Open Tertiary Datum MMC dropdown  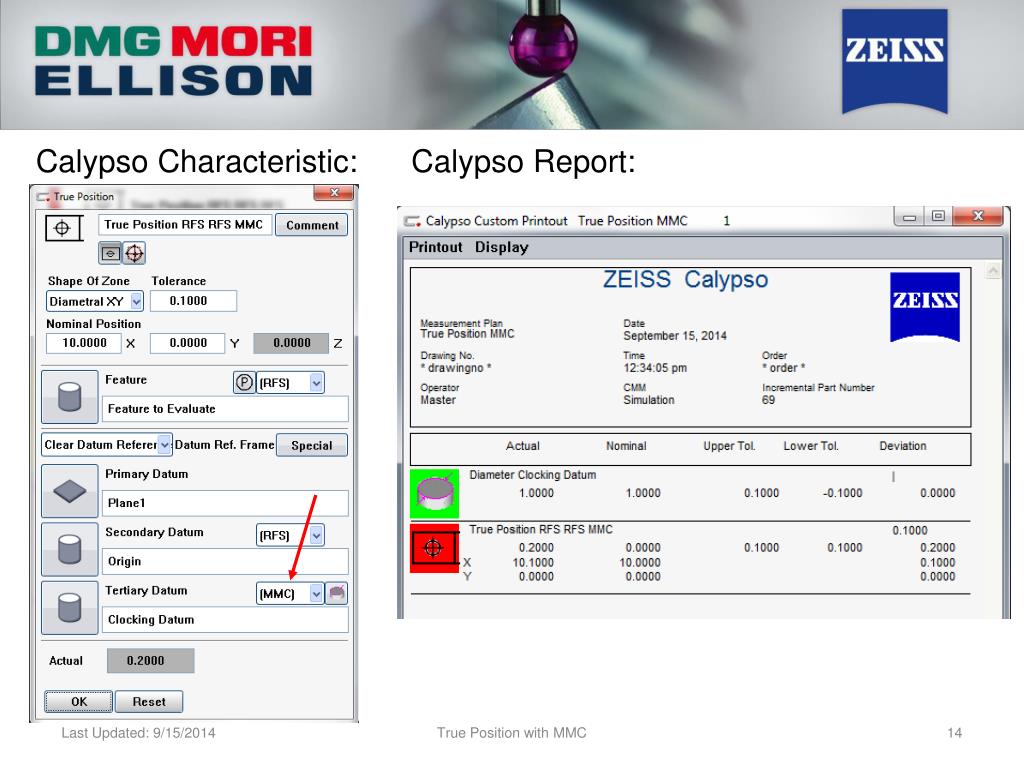290,594
